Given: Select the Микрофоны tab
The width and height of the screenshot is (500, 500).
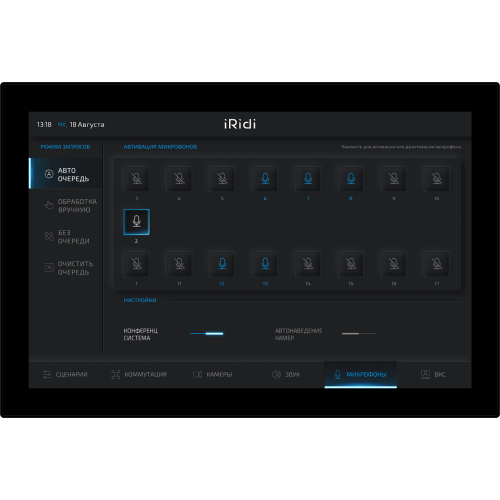Looking at the screenshot, I should 361,374.
